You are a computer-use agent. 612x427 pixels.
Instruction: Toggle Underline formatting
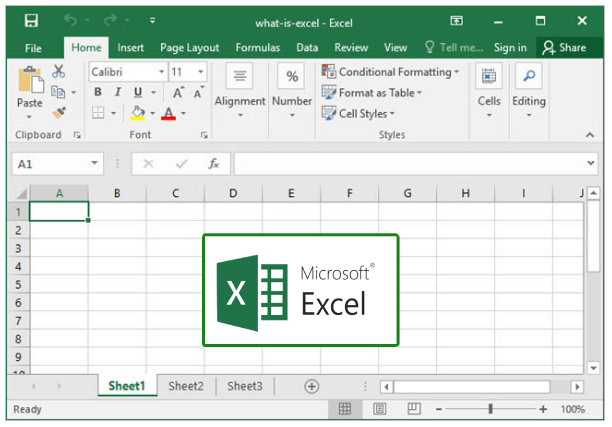(x=138, y=92)
